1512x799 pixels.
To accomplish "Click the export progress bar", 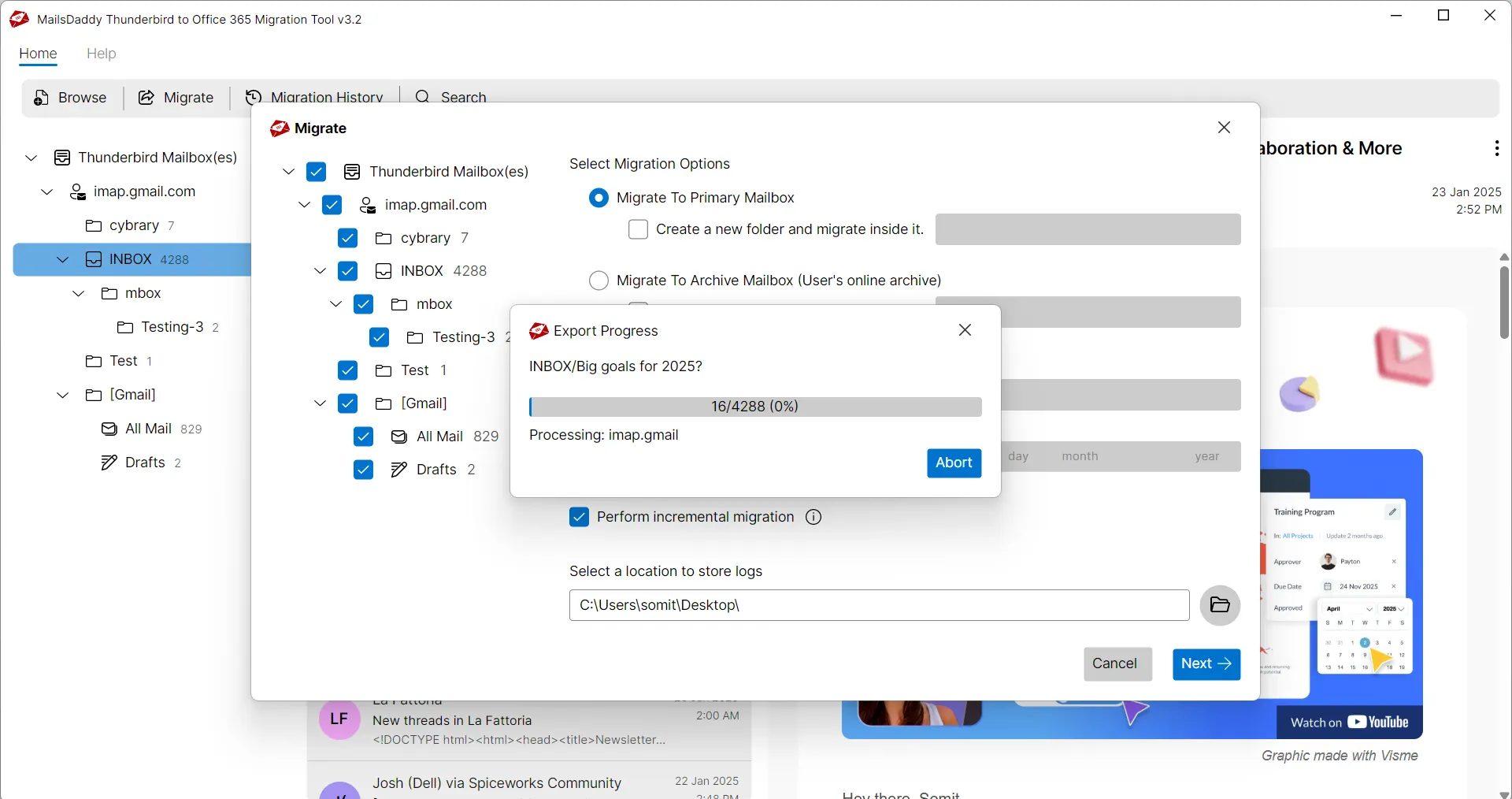I will [x=754, y=407].
